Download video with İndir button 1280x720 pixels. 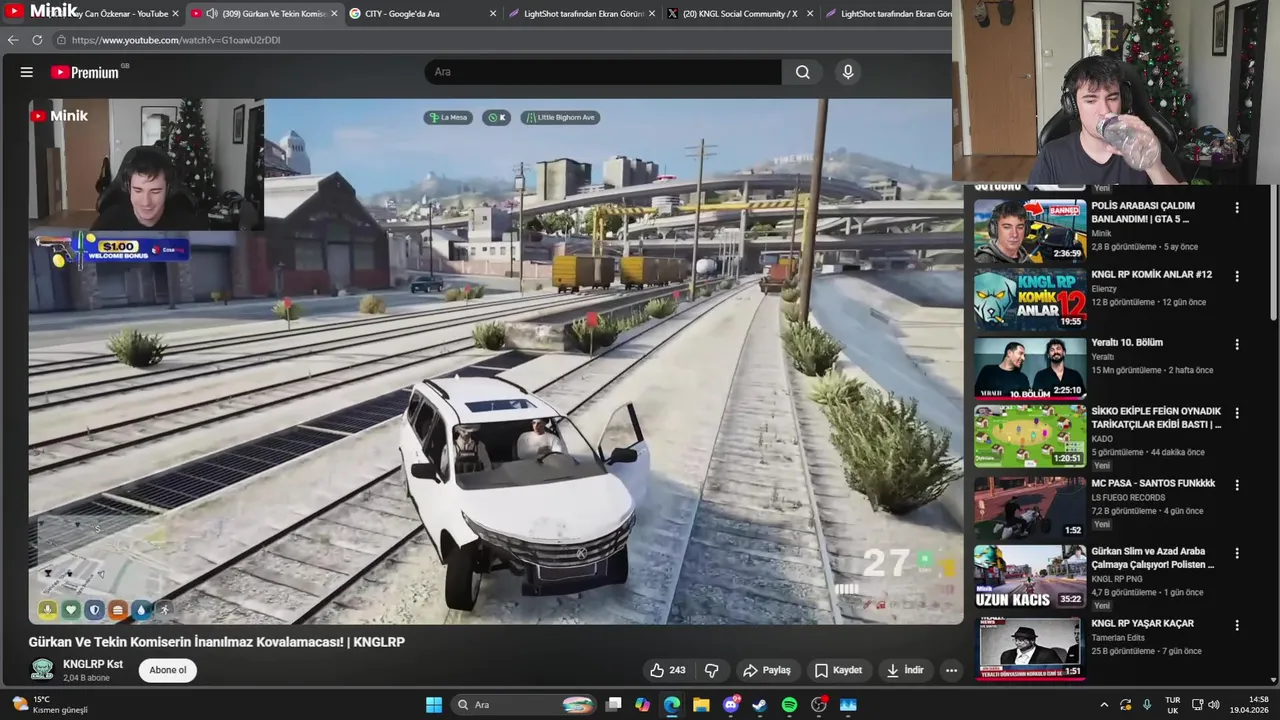click(x=905, y=670)
